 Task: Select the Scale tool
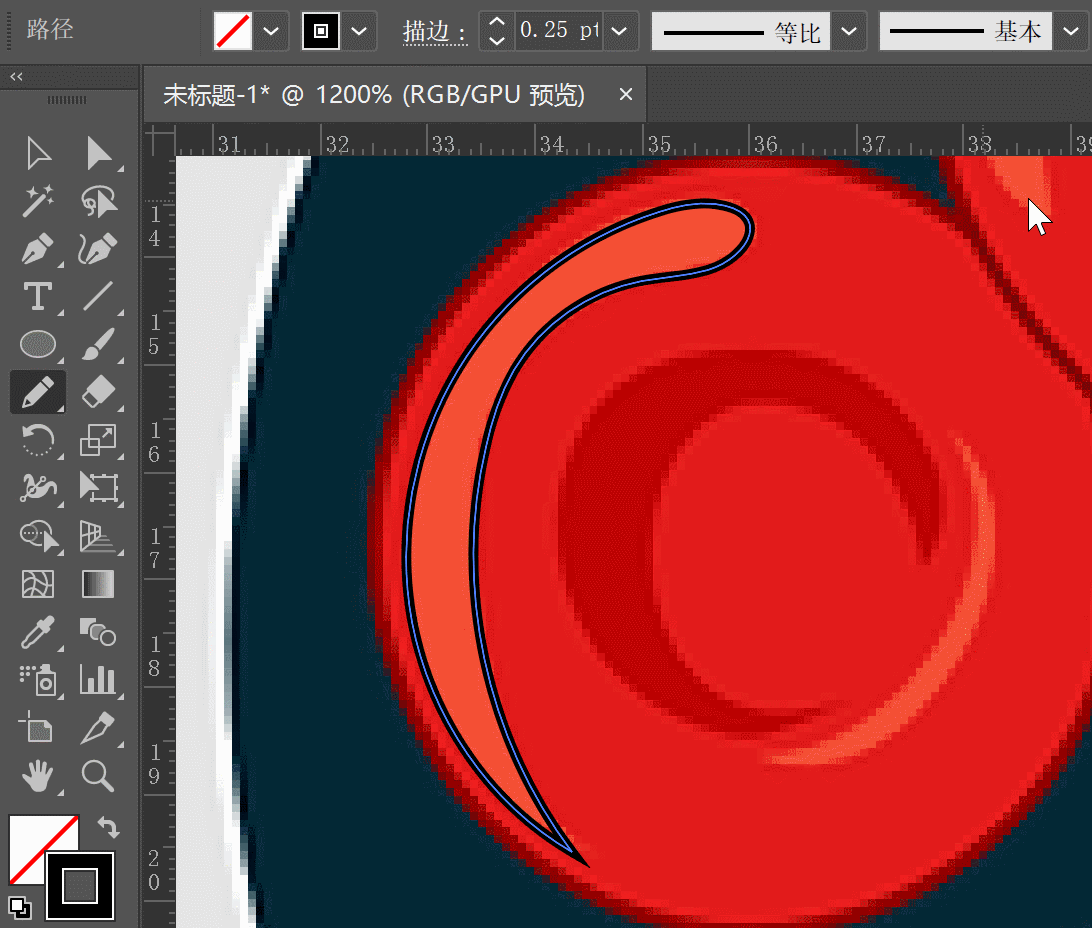pos(98,440)
